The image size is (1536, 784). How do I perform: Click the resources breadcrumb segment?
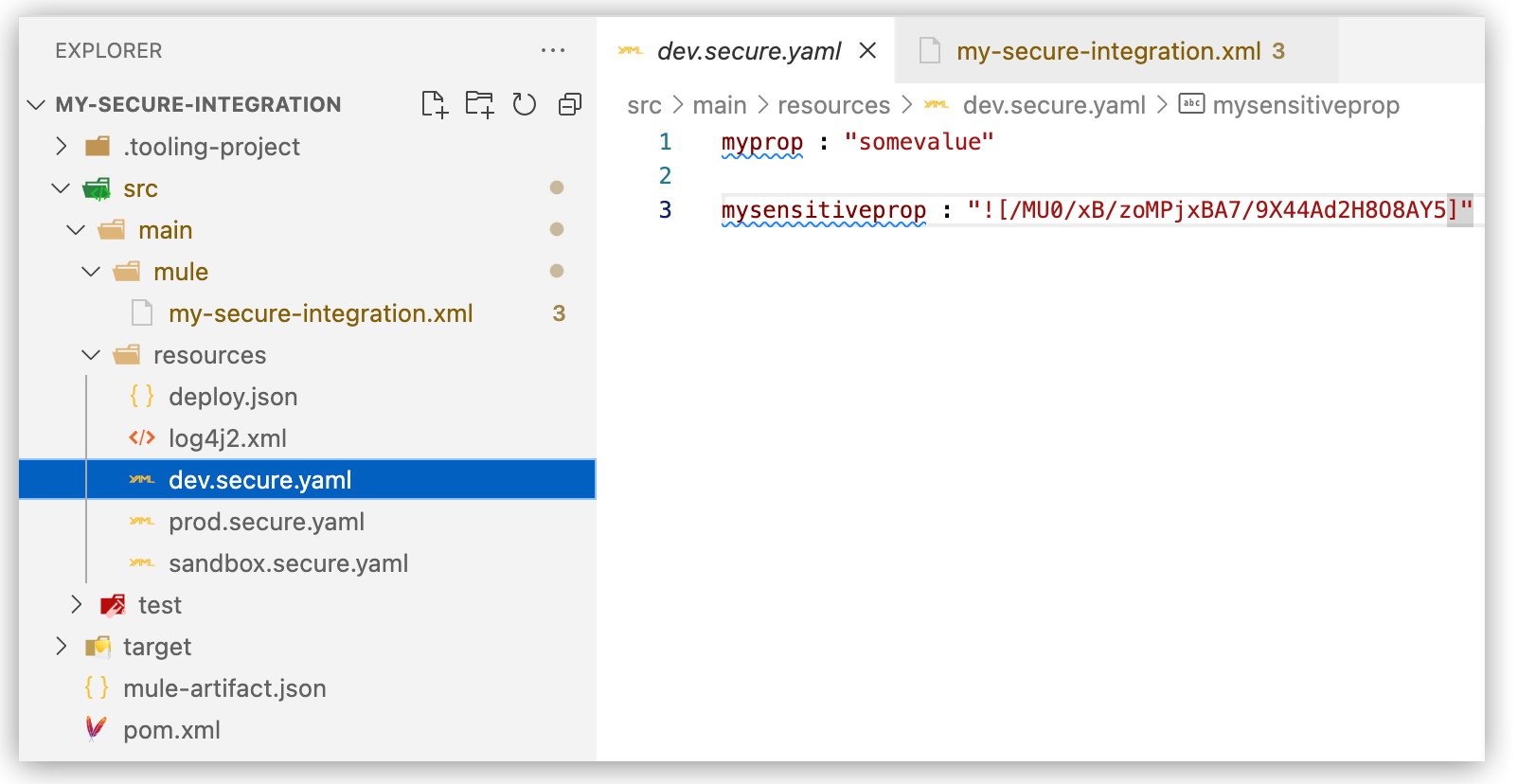(x=834, y=105)
